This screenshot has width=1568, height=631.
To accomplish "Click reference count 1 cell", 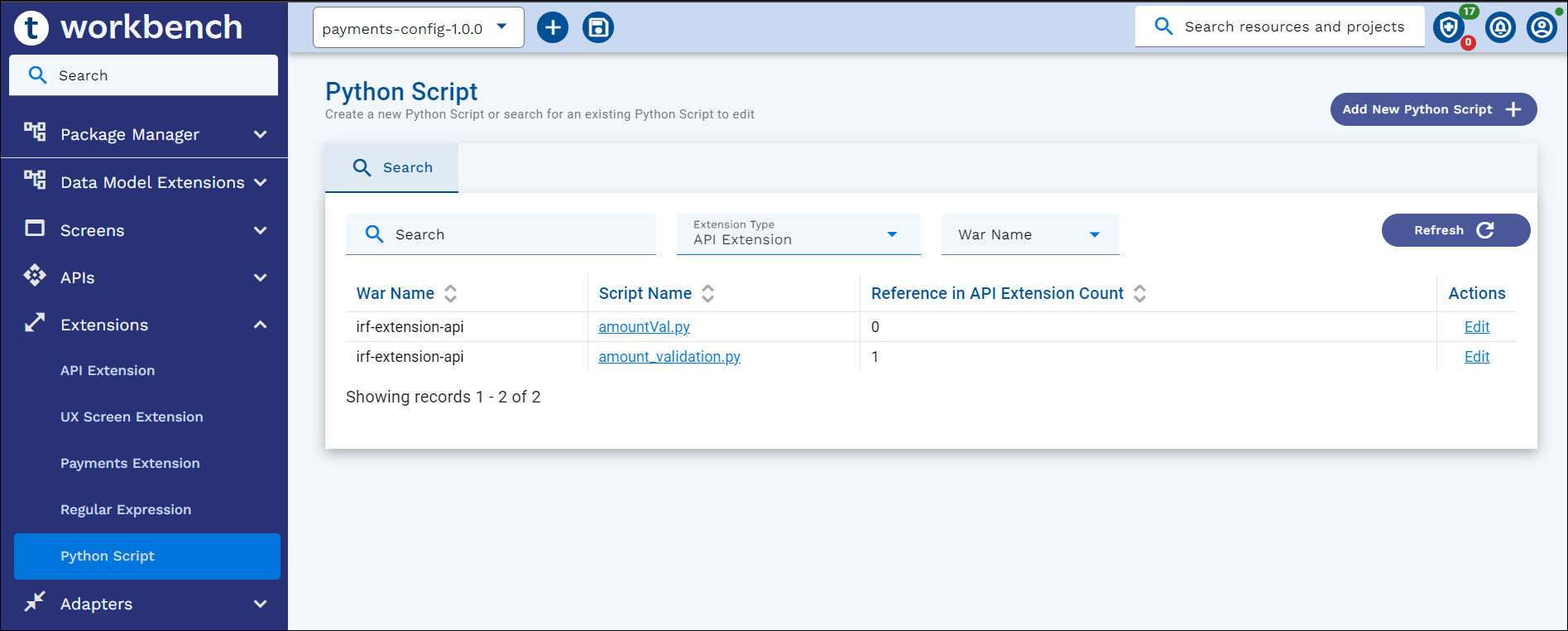I will (x=875, y=357).
